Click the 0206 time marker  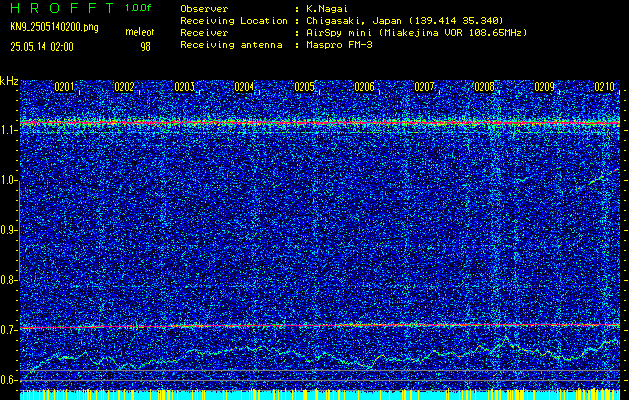(365, 87)
